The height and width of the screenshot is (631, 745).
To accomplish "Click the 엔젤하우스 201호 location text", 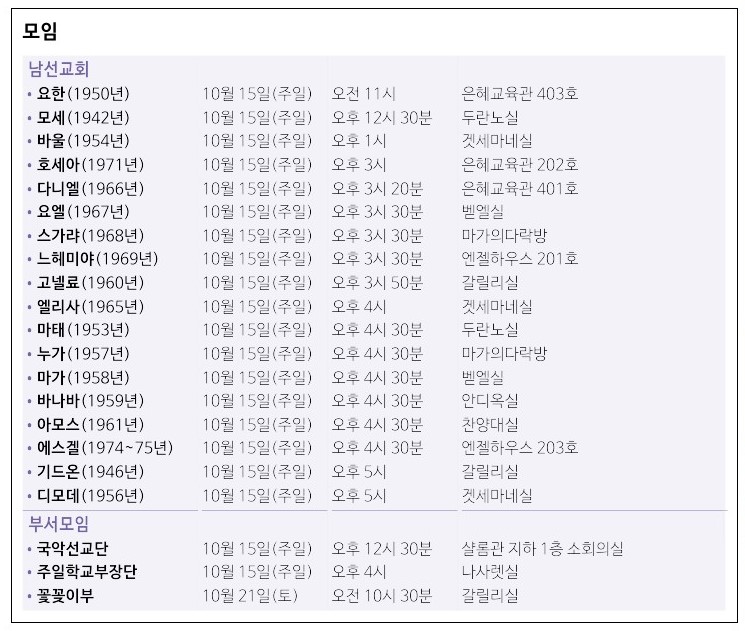I will pyautogui.click(x=519, y=259).
